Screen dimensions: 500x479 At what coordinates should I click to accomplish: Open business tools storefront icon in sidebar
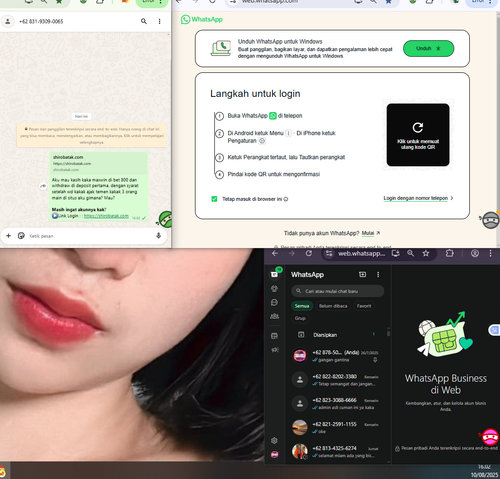(274, 336)
